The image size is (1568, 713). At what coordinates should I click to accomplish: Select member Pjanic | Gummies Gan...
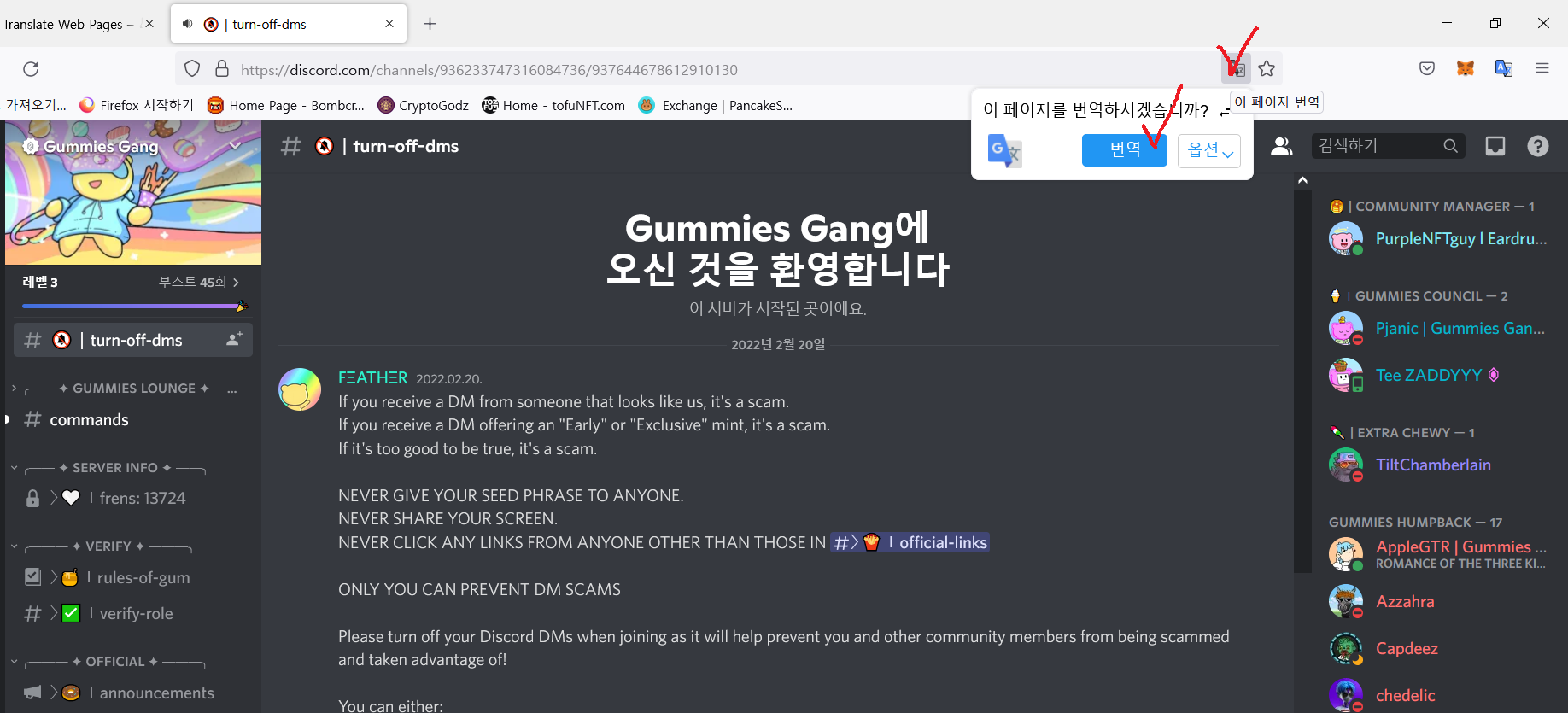click(x=1438, y=328)
